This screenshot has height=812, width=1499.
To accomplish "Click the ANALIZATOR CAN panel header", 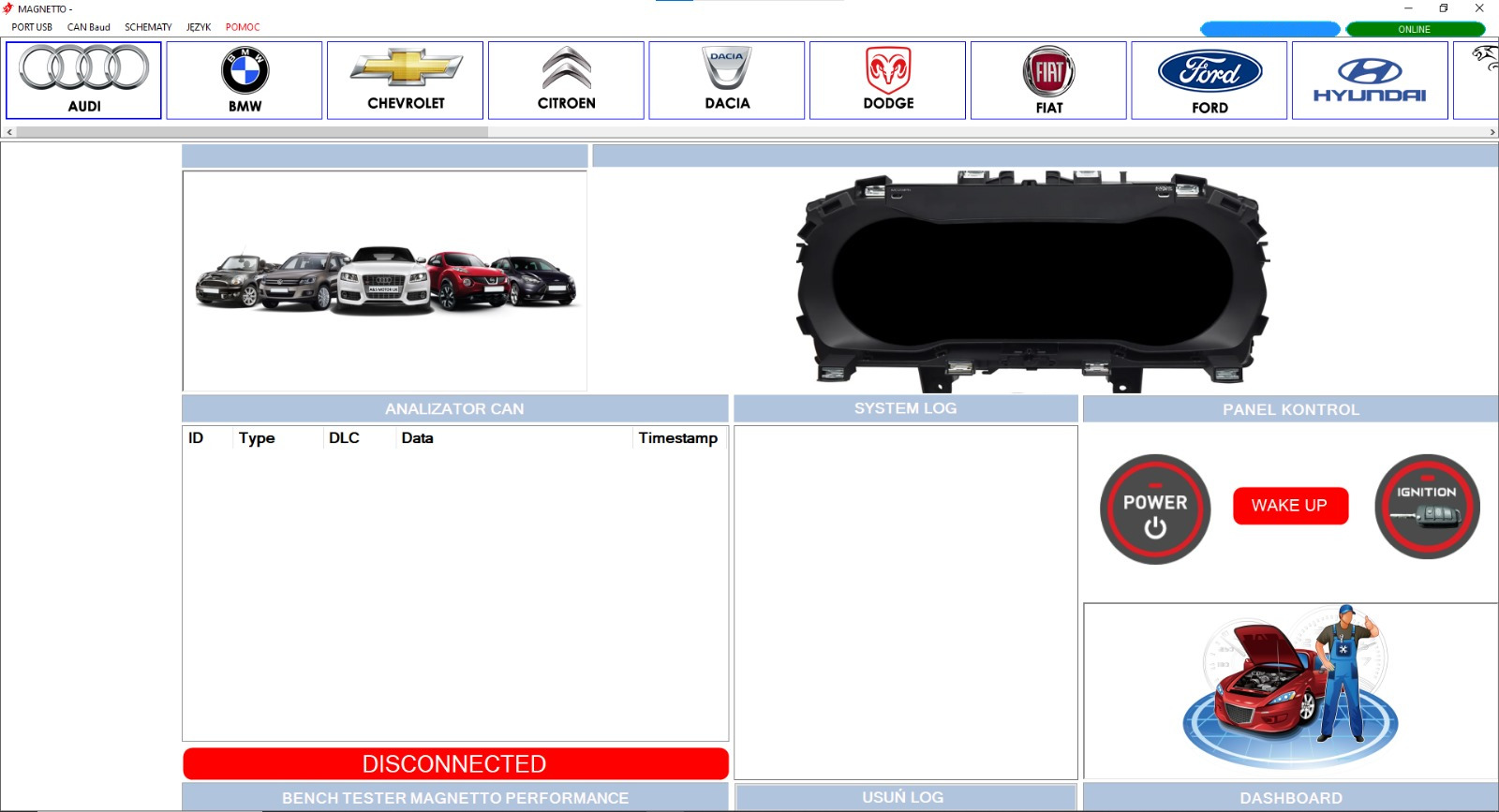I will point(454,408).
